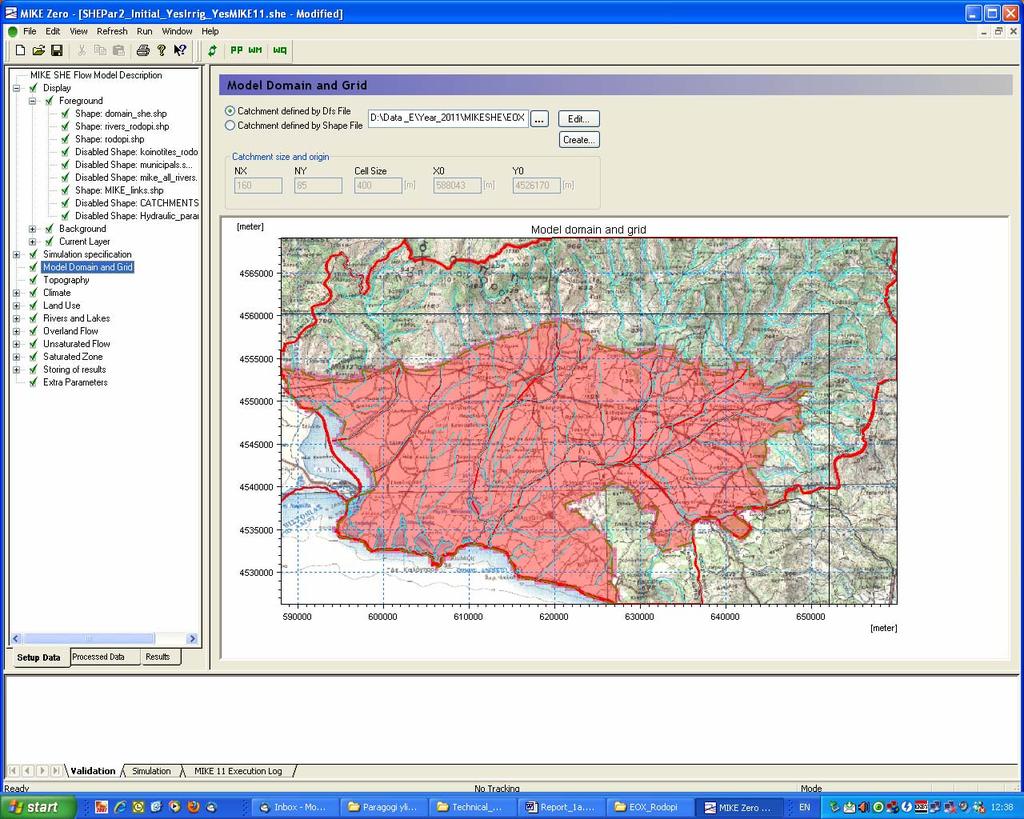Open the Windows start menu
This screenshot has width=1024, height=819.
click(x=38, y=807)
